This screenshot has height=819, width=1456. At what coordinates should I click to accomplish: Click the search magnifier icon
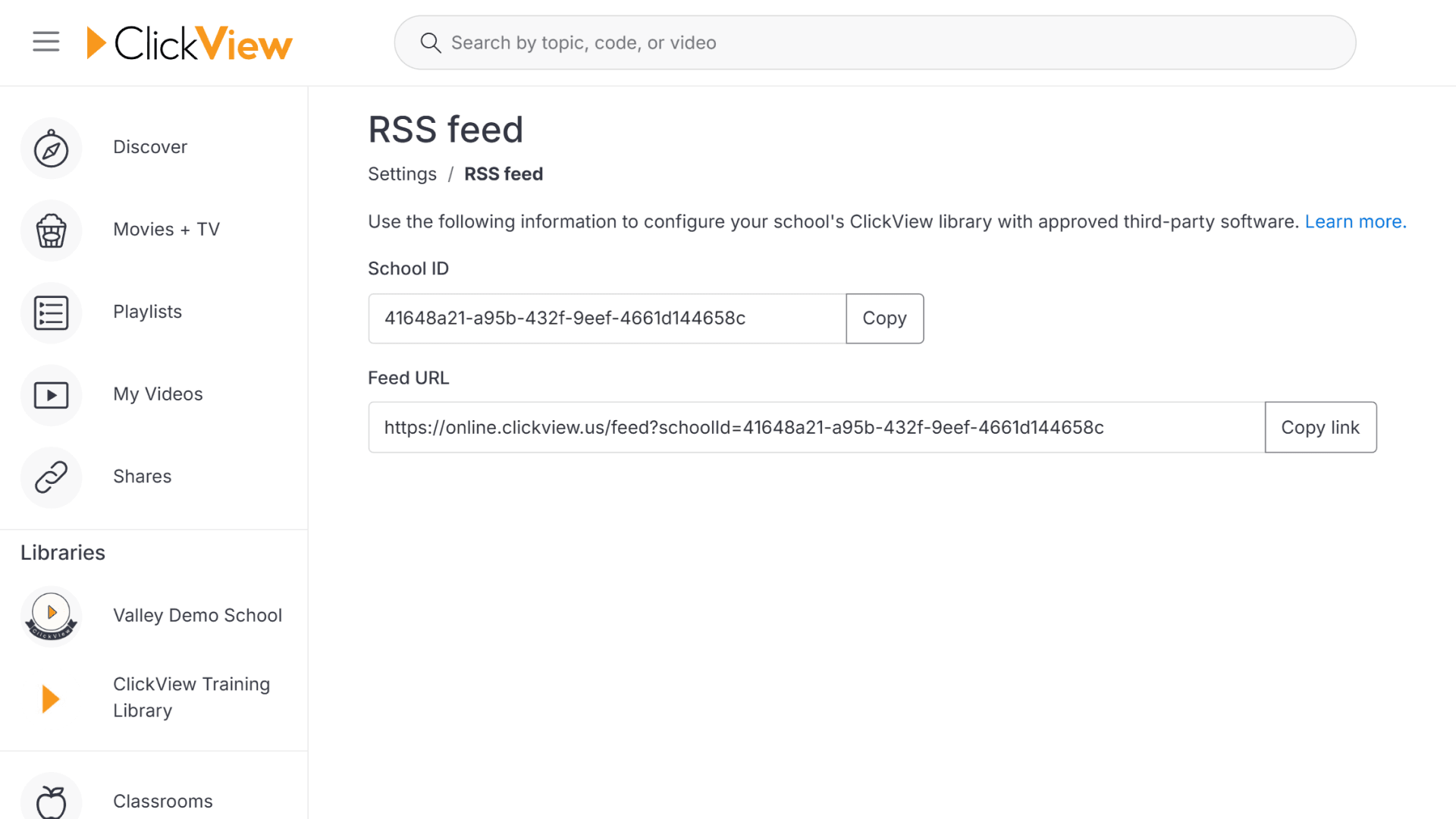pos(430,42)
